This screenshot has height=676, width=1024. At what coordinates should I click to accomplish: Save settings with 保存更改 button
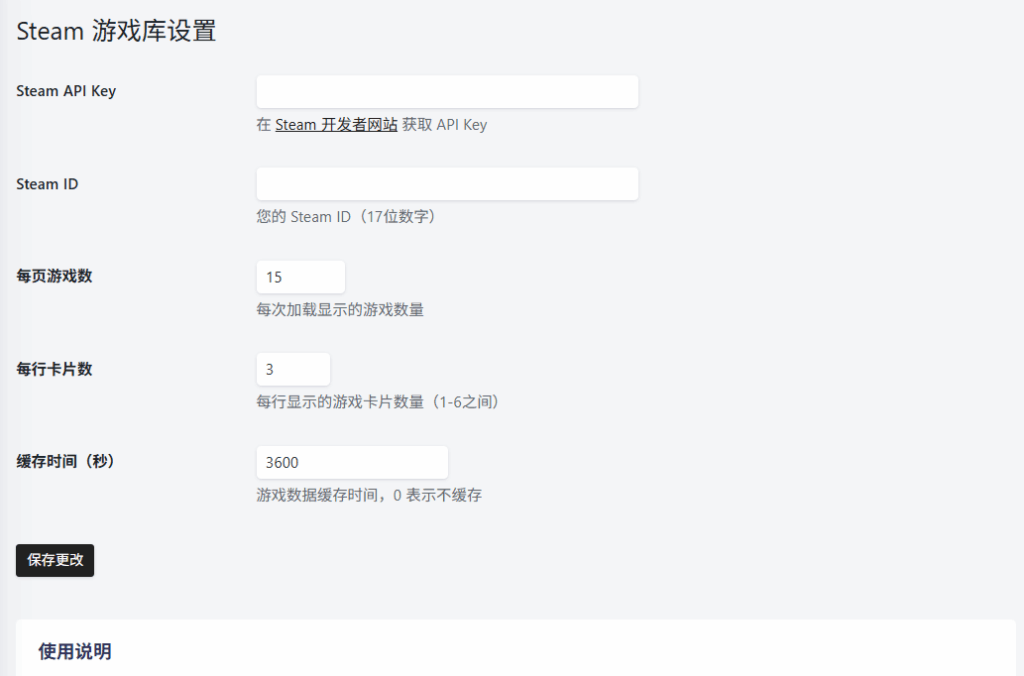(x=55, y=560)
